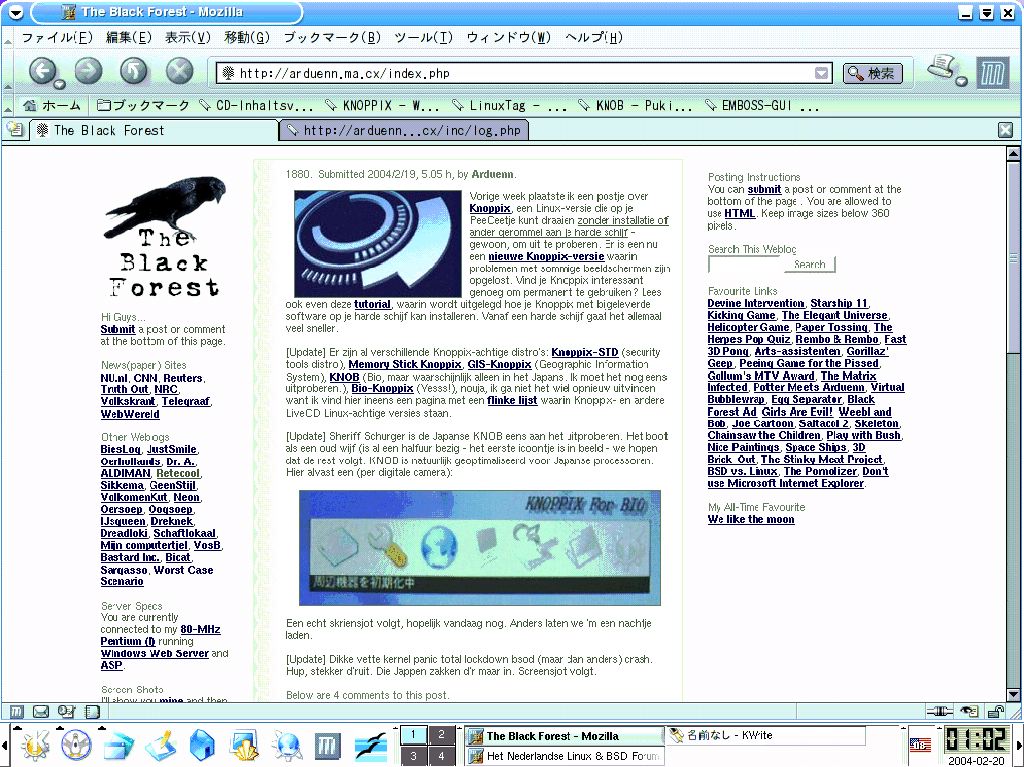
Task: Hide the KDE panel with the right arrow
Action: 1019,745
